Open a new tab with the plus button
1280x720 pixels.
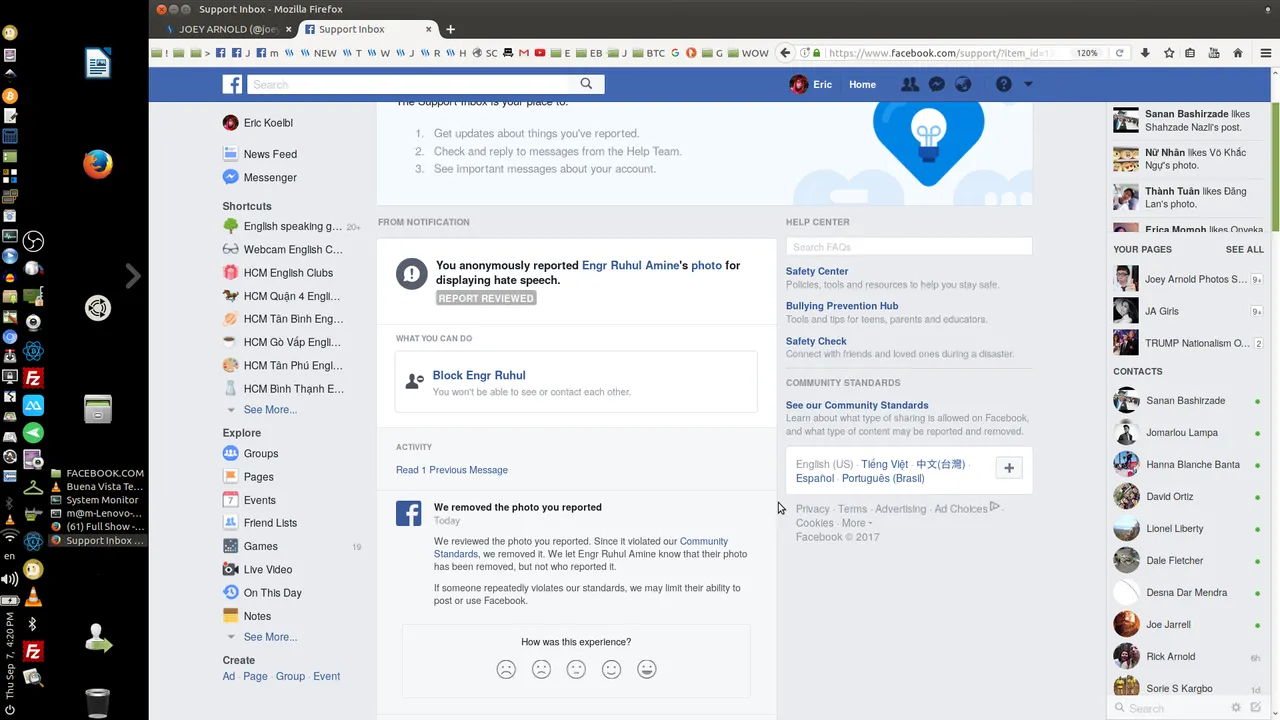pos(450,29)
